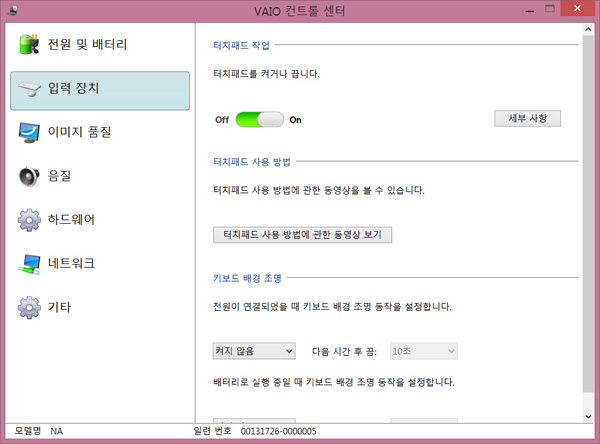Click the monitor icon beside 이미지 품질
Screen dimensions: 600x444
[29, 132]
